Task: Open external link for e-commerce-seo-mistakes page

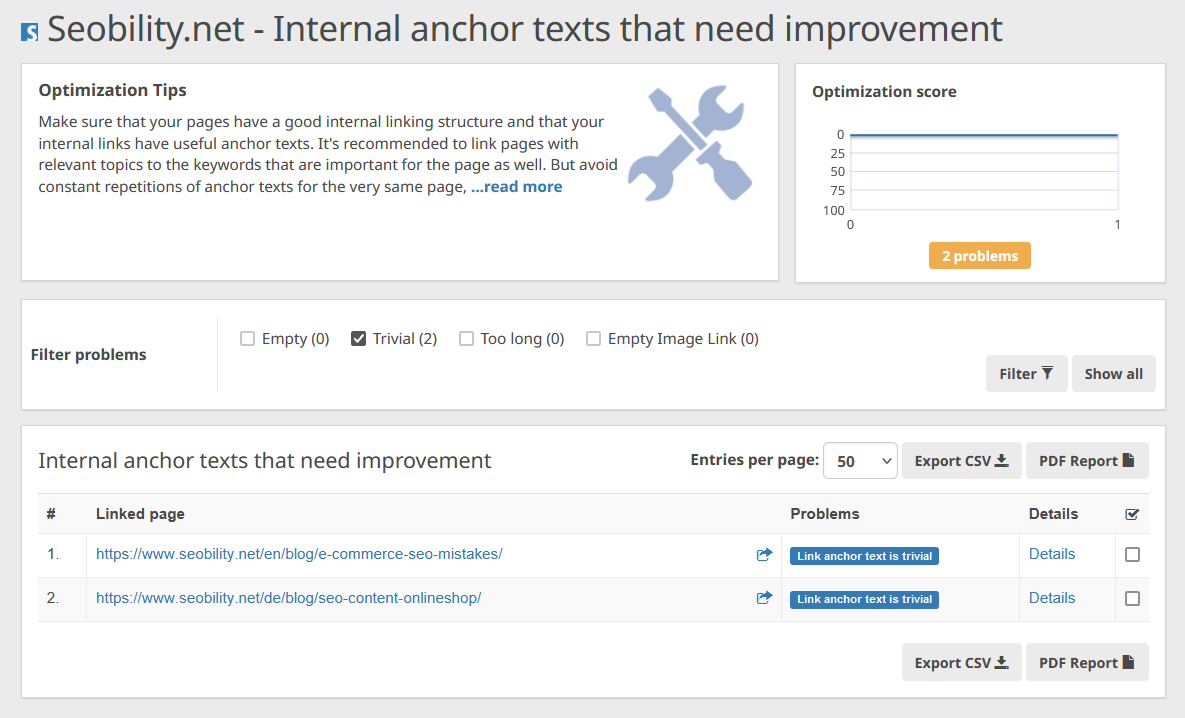Action: click(x=765, y=554)
